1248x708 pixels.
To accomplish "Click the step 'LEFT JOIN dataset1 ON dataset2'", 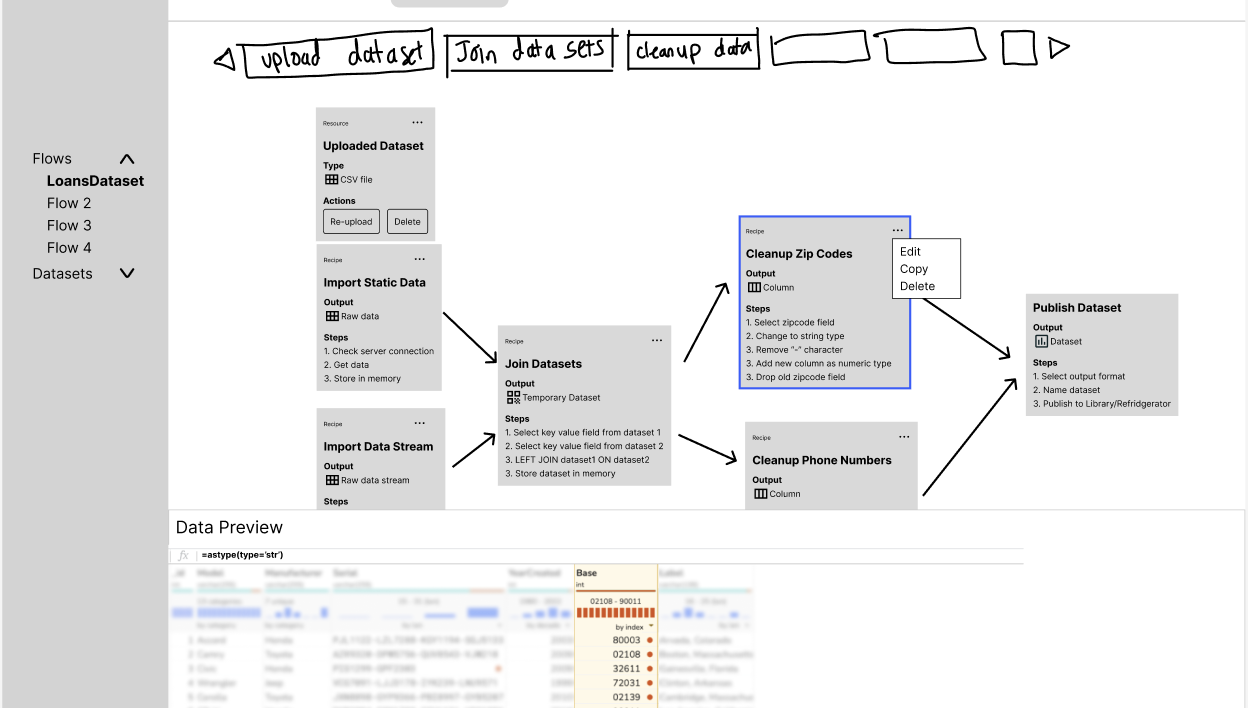I will tap(577, 460).
